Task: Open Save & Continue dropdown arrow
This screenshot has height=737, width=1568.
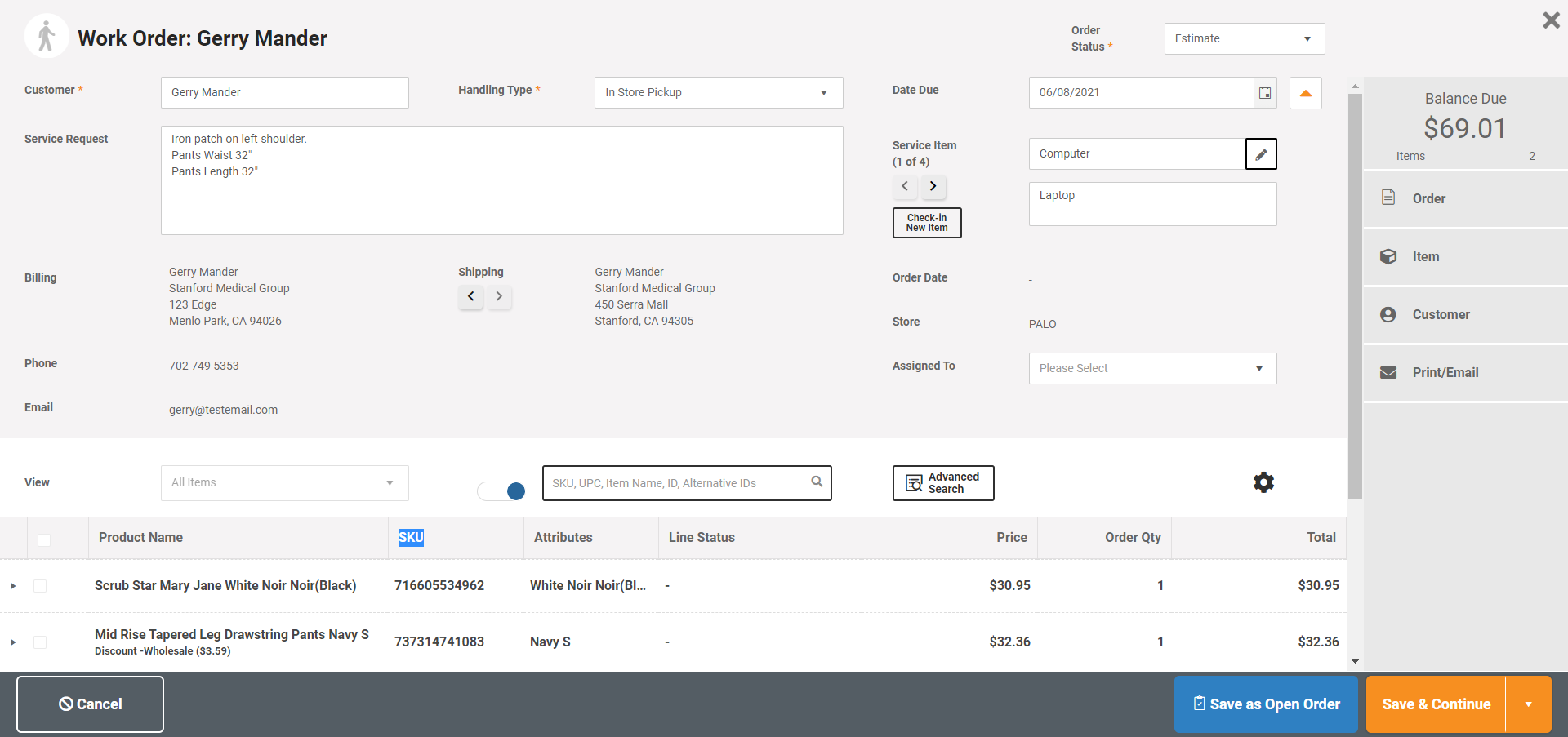Action: [x=1528, y=704]
